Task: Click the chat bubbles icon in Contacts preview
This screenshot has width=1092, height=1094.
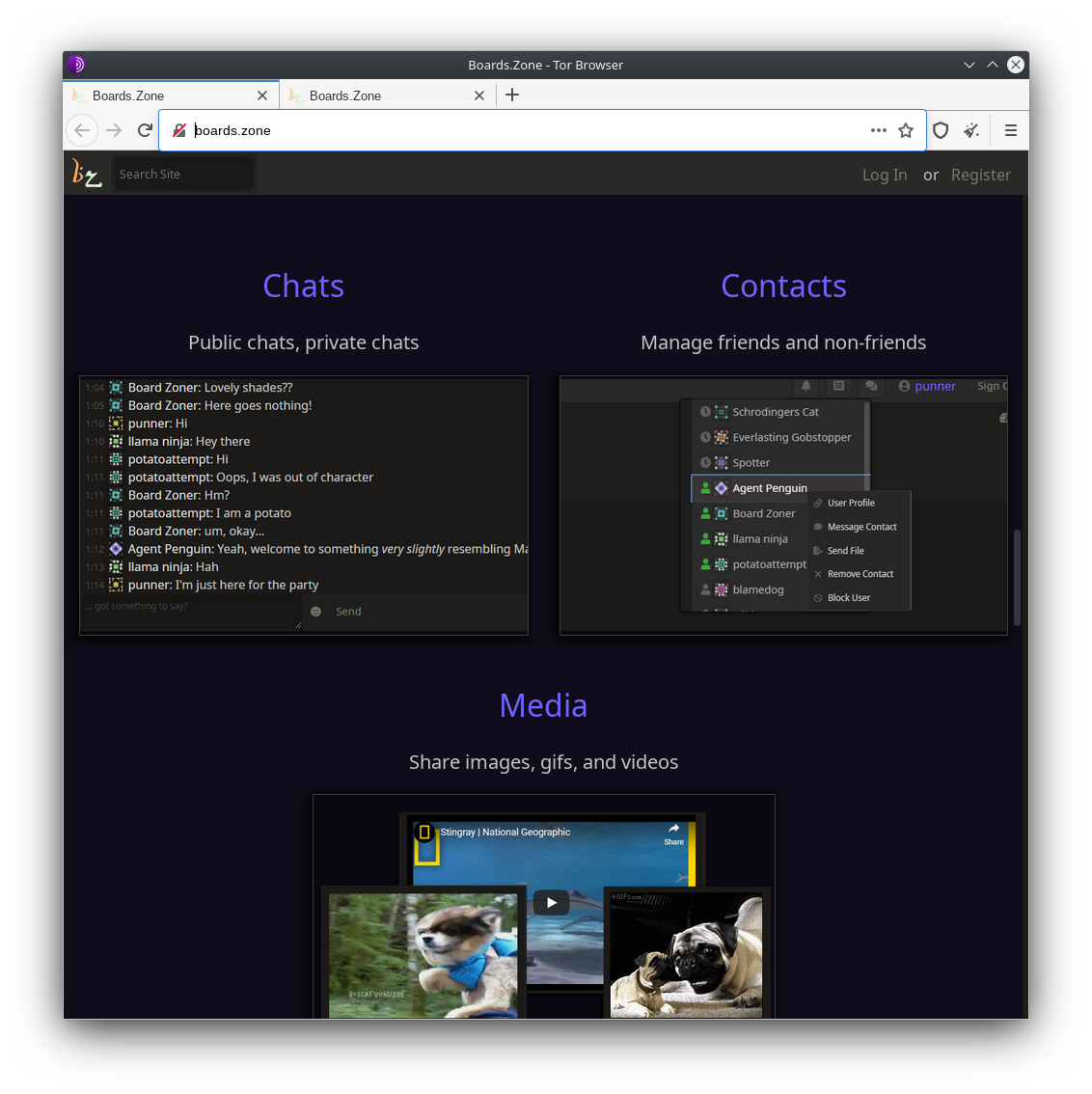Action: 871,386
